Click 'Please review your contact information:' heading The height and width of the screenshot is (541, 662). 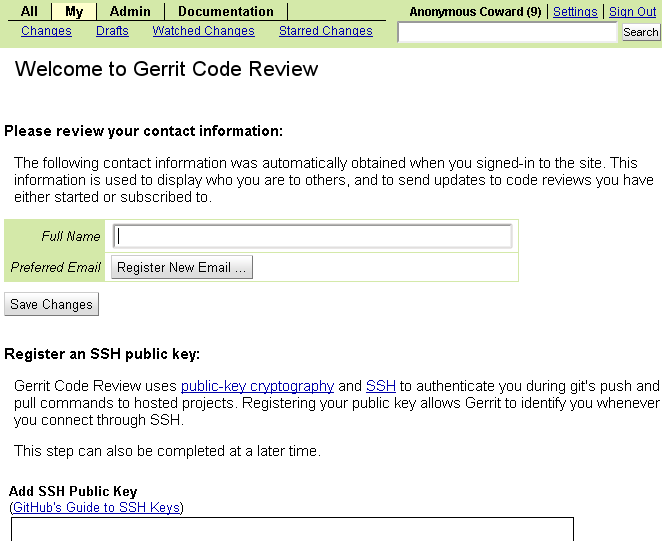pos(144,131)
